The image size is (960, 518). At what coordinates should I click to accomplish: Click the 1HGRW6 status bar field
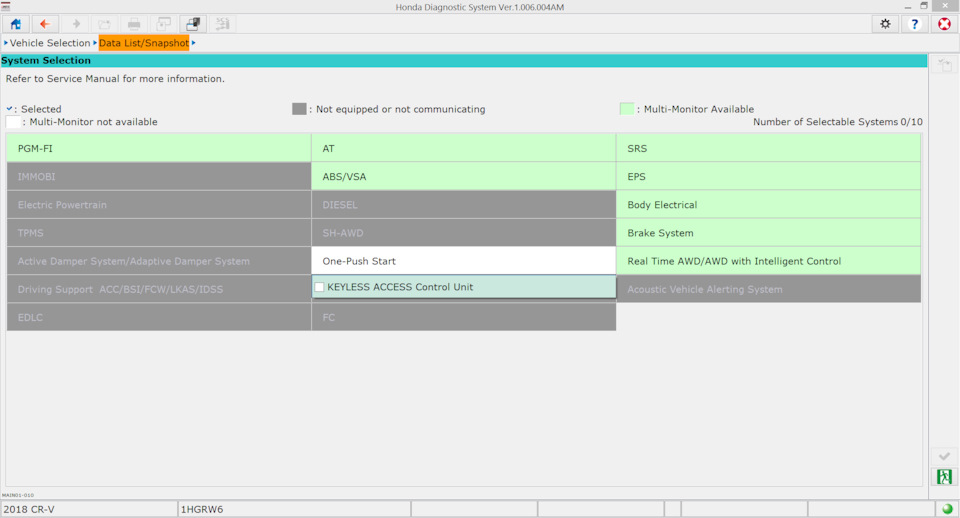coord(294,509)
